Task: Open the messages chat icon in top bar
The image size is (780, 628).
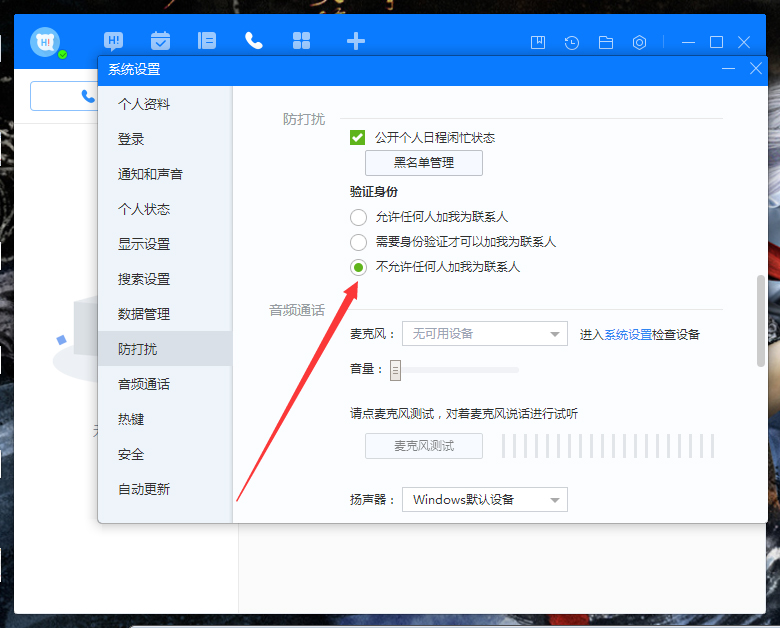Action: coord(114,41)
